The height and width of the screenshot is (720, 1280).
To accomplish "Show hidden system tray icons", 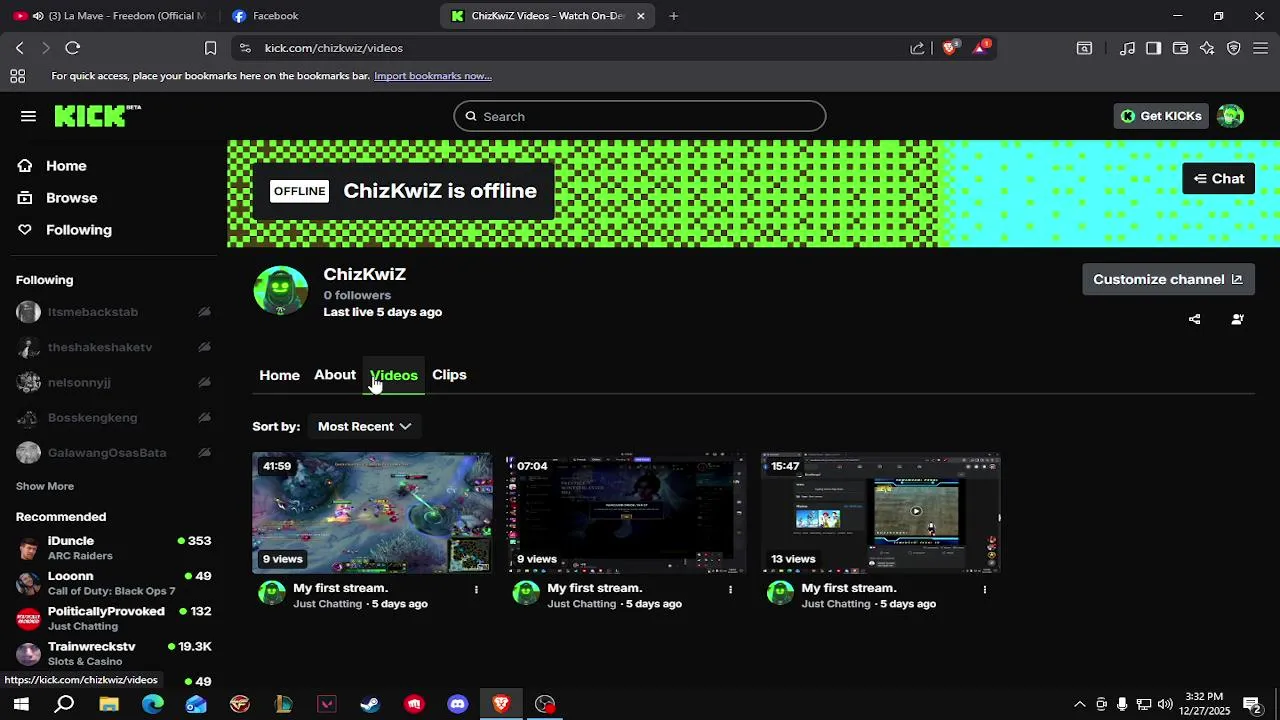I will point(1079,704).
